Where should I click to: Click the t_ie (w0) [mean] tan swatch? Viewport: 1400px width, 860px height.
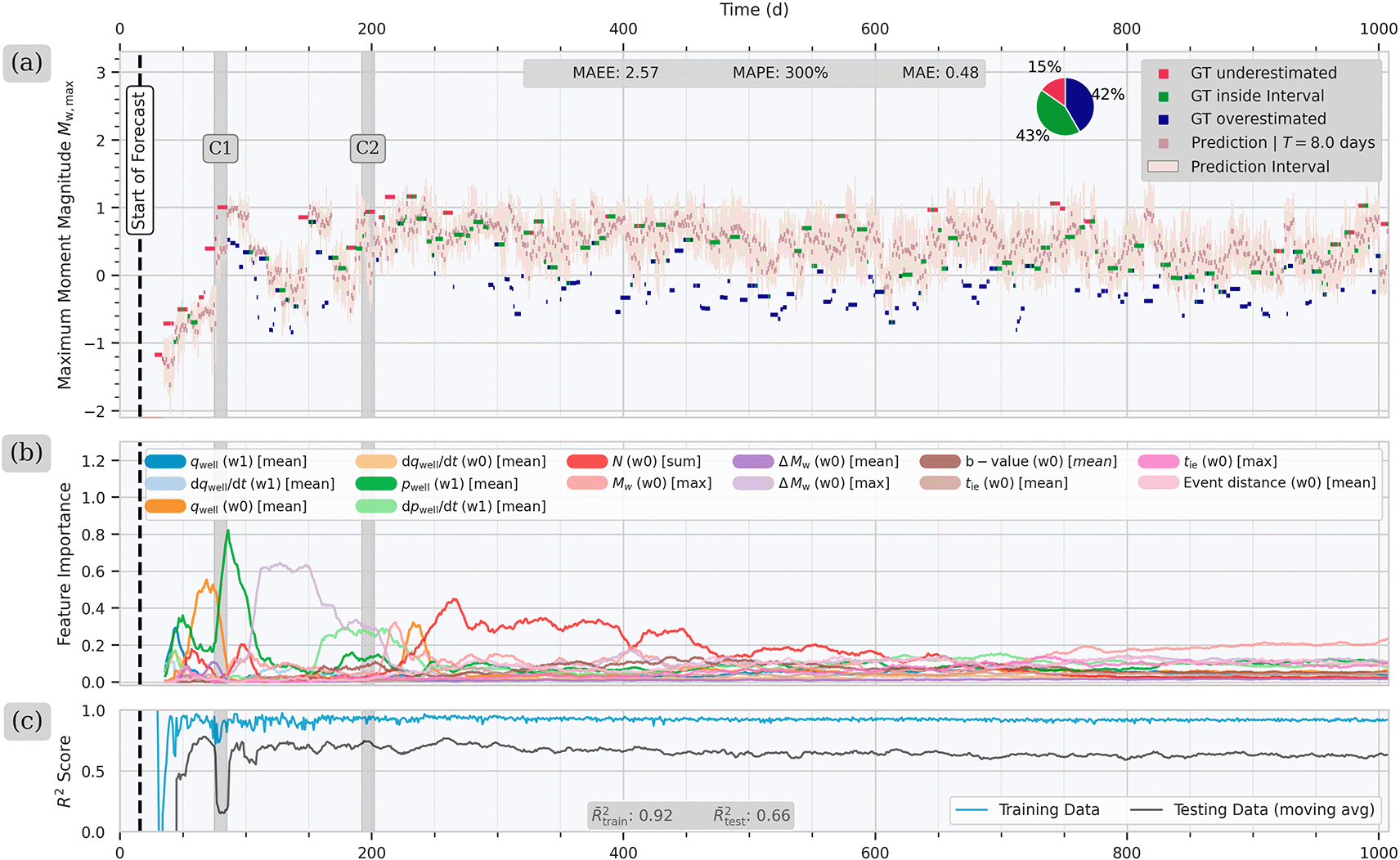click(x=940, y=483)
